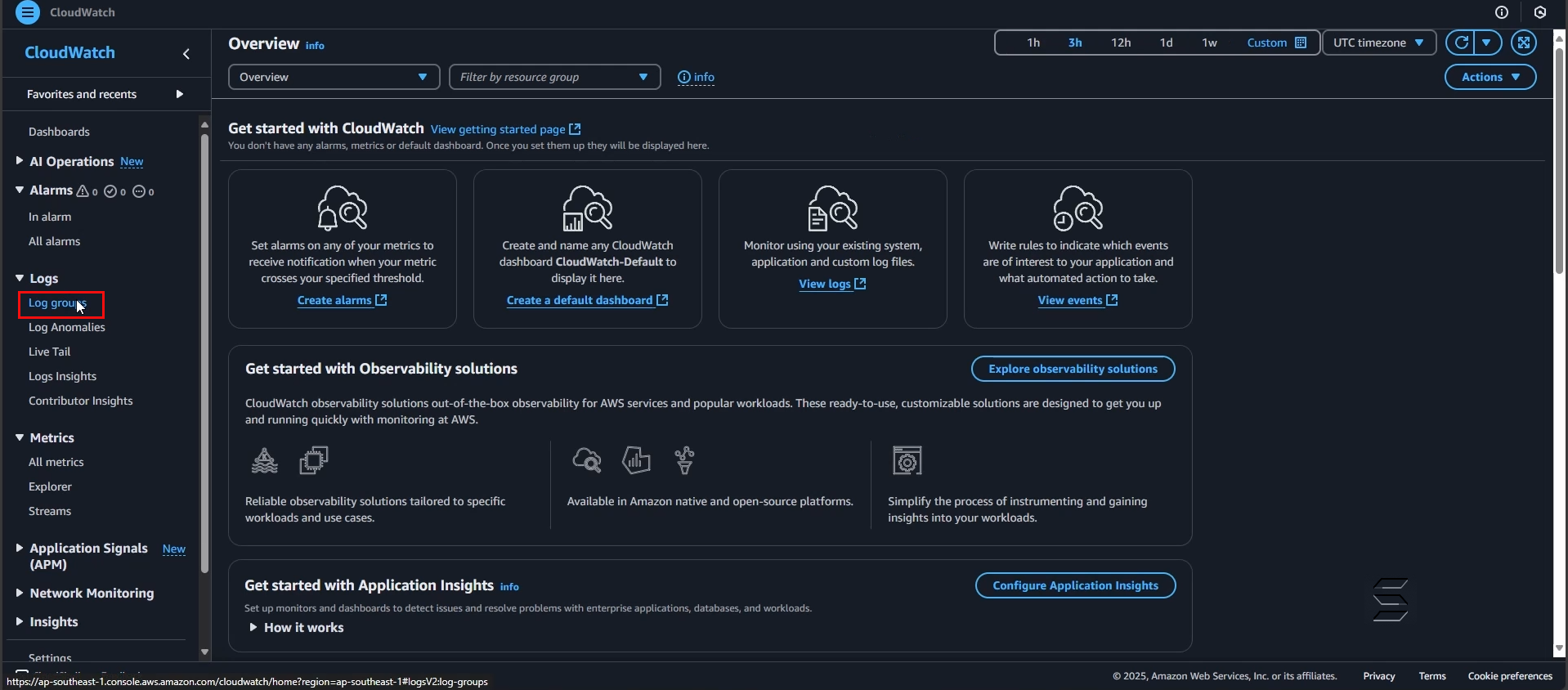Image resolution: width=1568 pixels, height=690 pixels.
Task: Click the View logs link
Action: [832, 284]
